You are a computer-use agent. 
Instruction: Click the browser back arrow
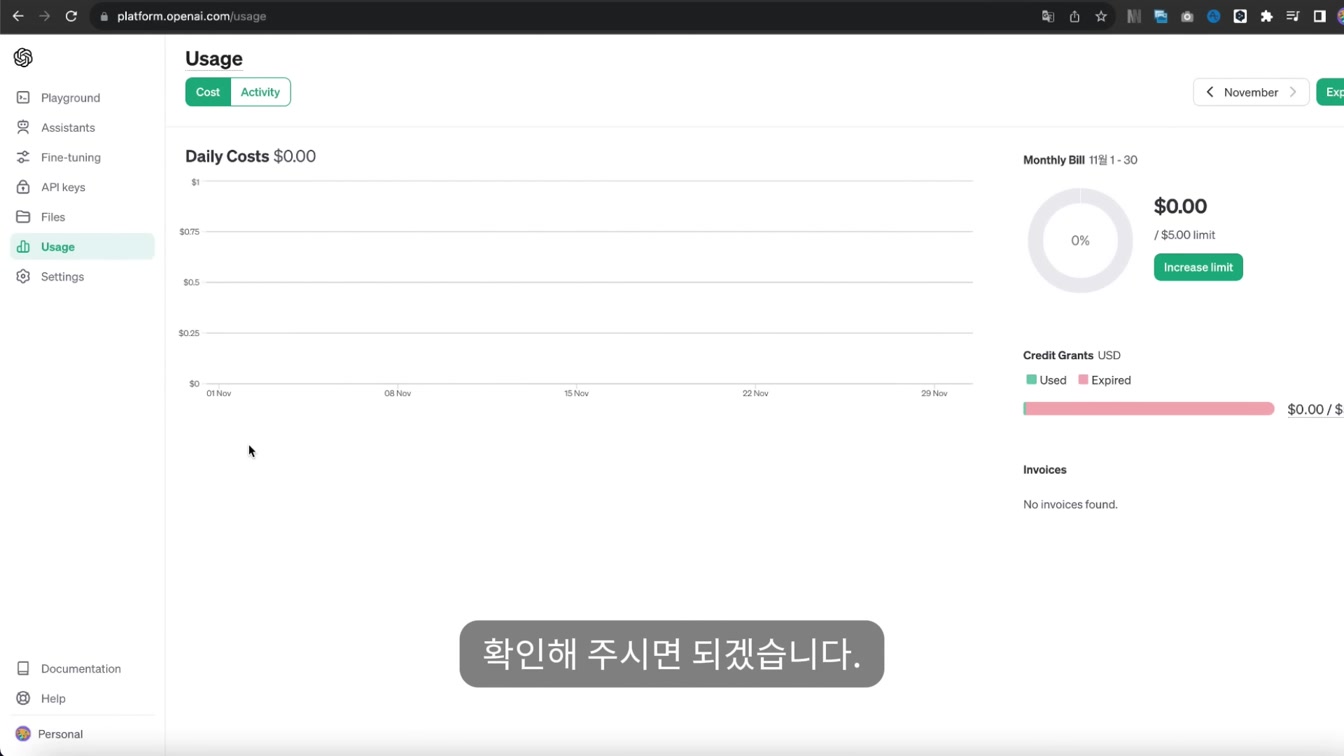tap(18, 16)
